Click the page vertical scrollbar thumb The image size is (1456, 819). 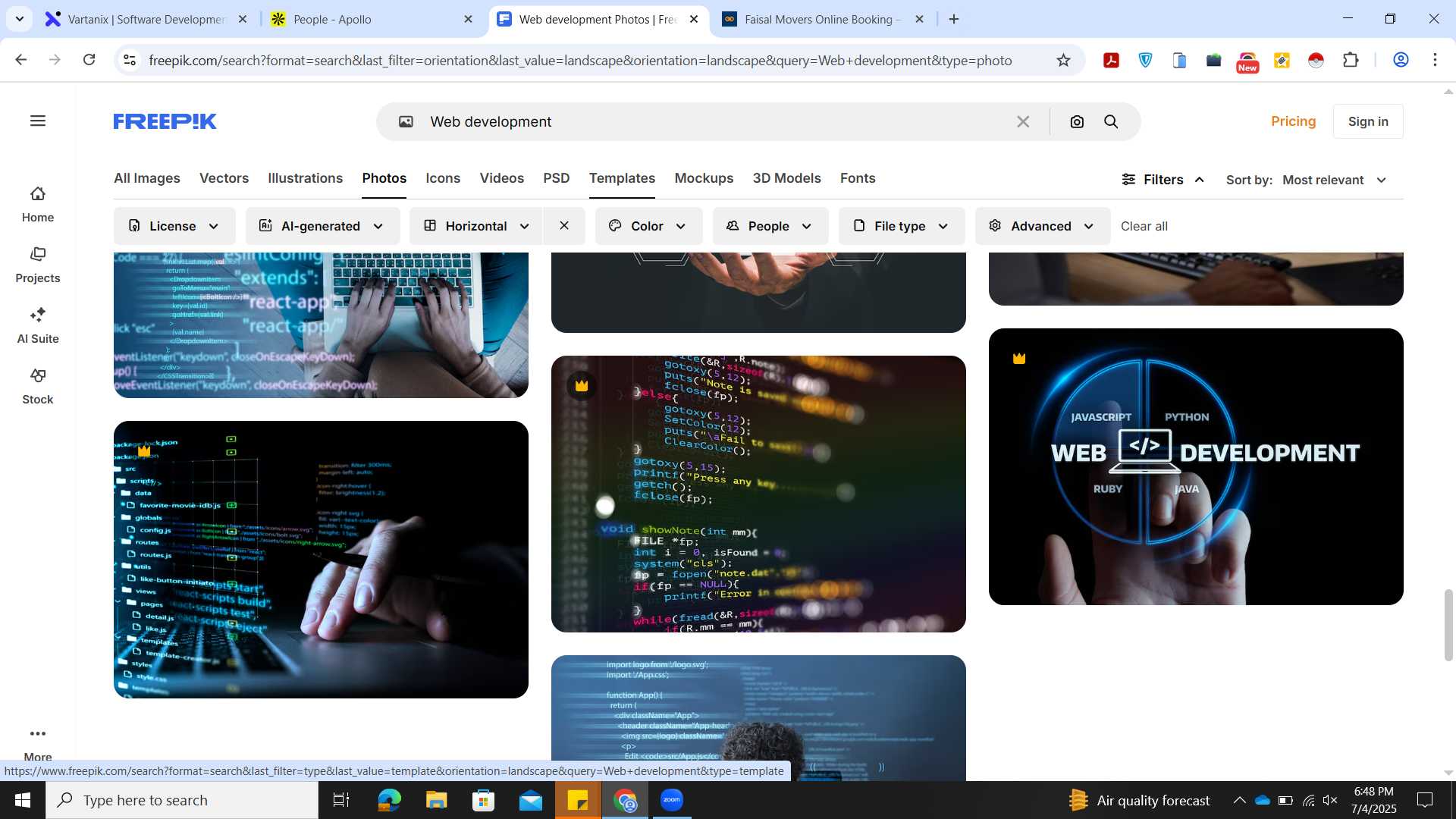point(1448,625)
